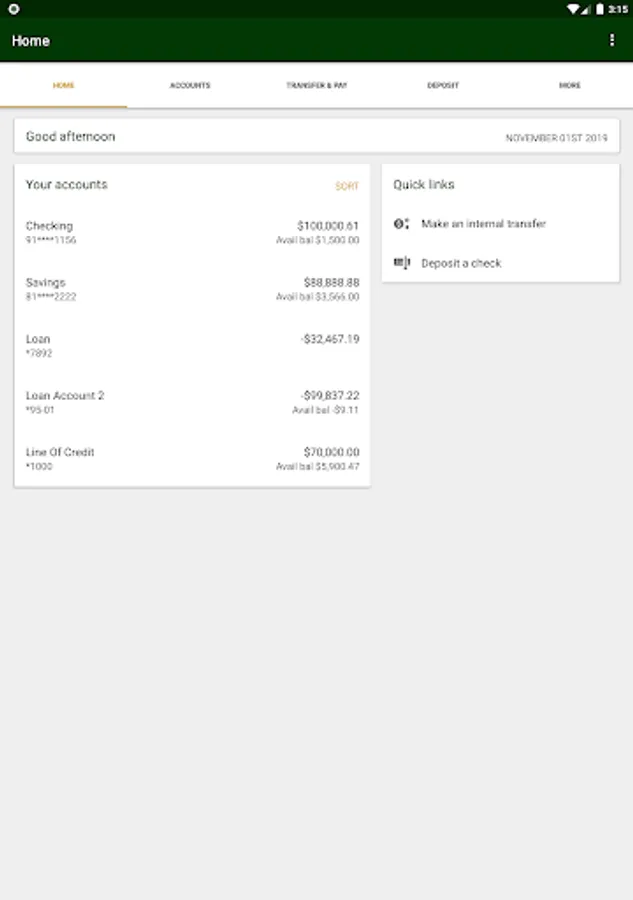The image size is (633, 900).
Task: Go to the Deposit tab
Action: coord(443,86)
